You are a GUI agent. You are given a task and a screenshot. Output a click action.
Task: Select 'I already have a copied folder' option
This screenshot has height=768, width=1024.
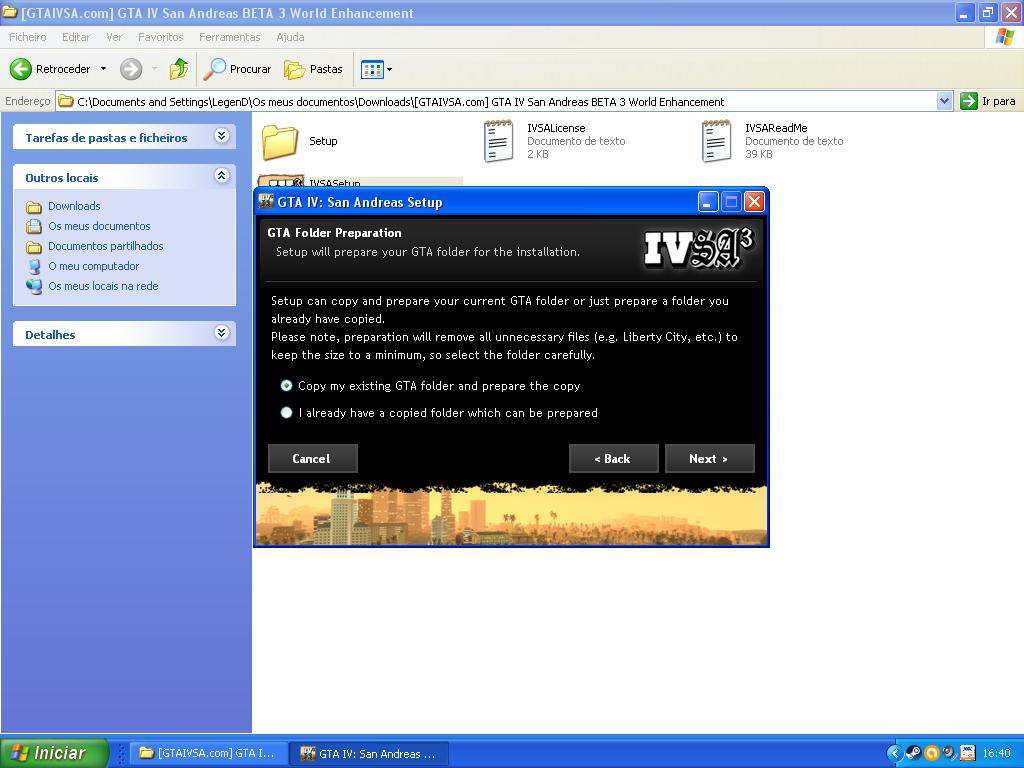click(286, 413)
